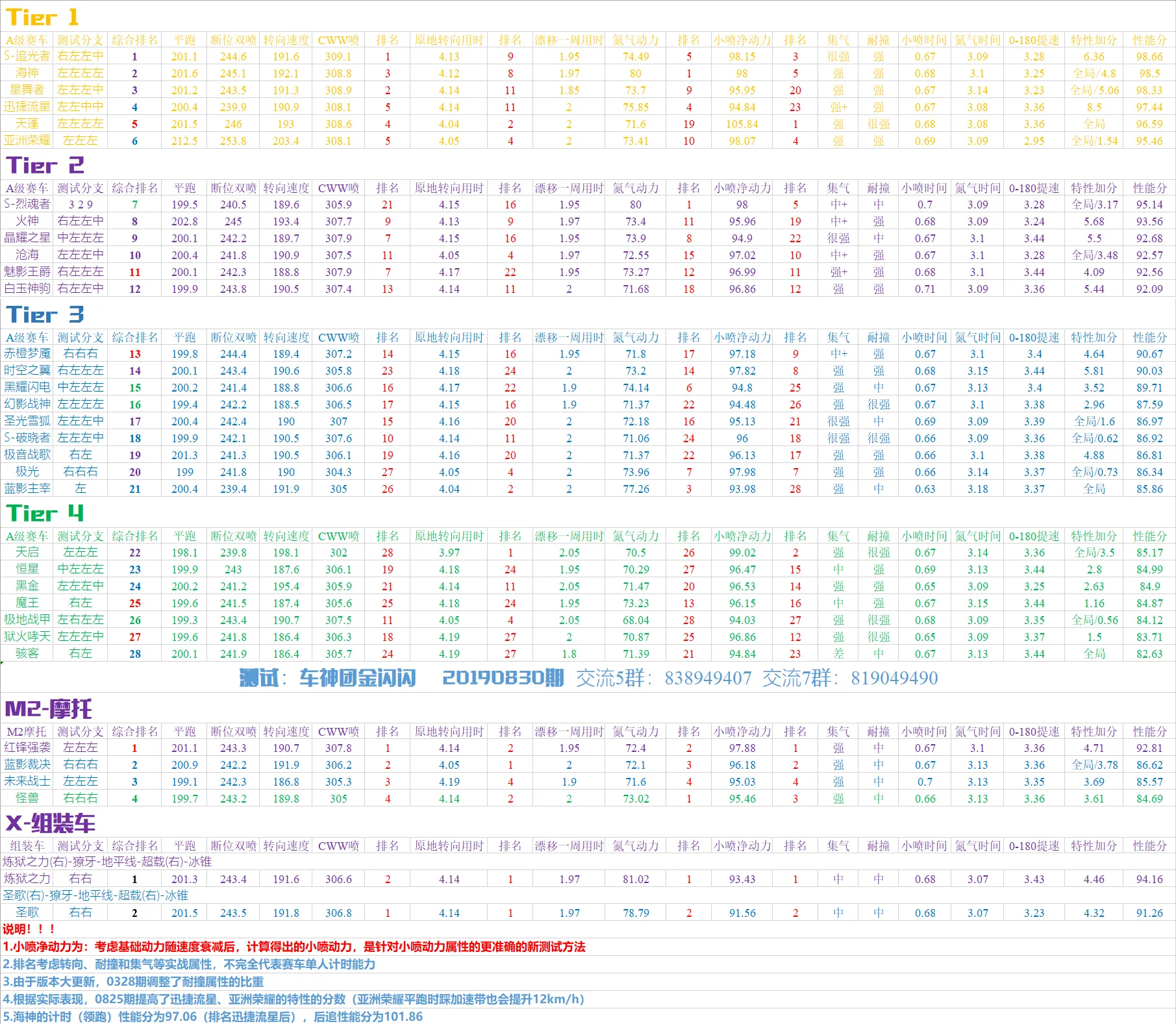1176x1024 pixels.
Task: Select the 幻影战神 car name cell
Action: [27, 405]
